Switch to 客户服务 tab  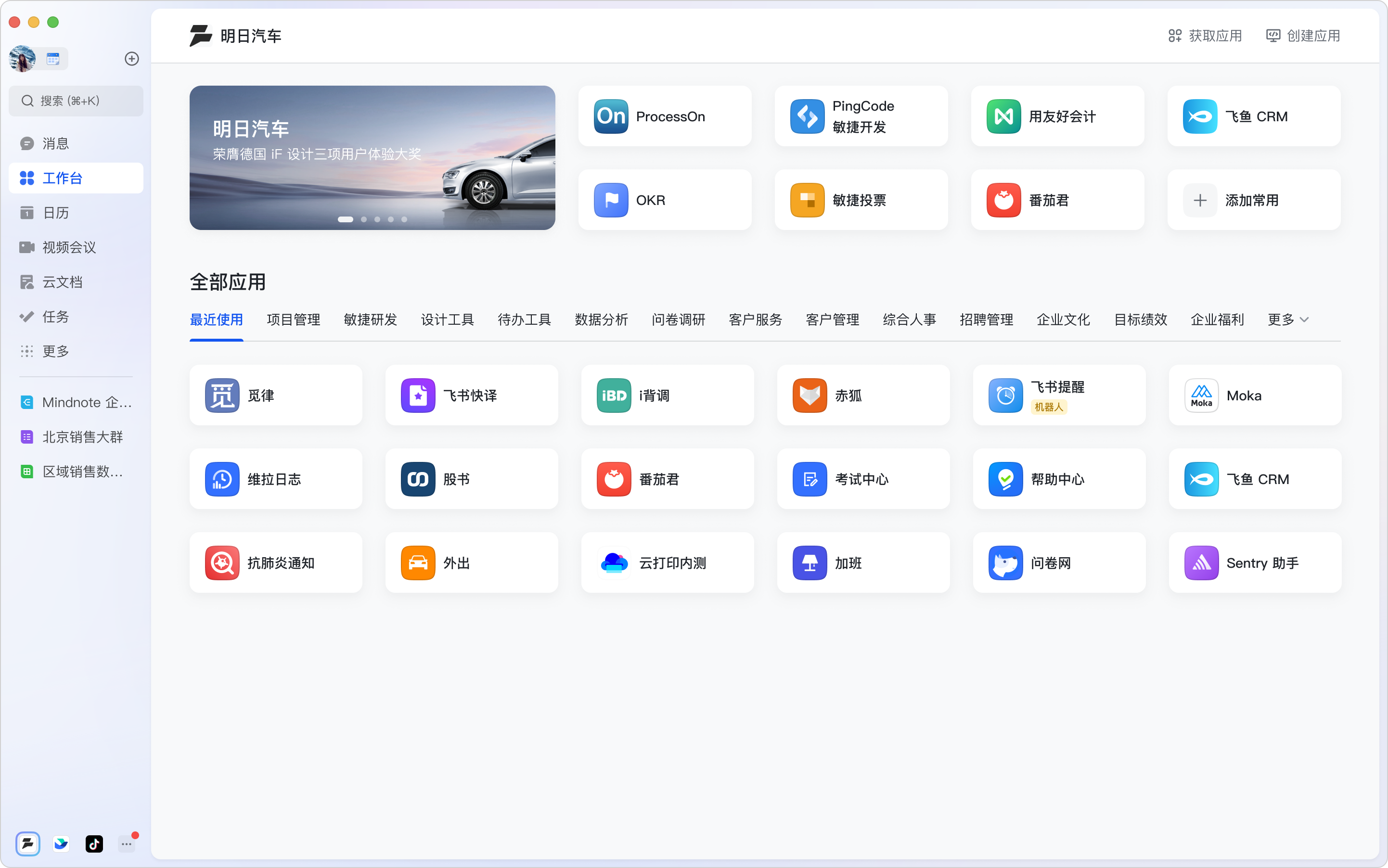coord(755,320)
